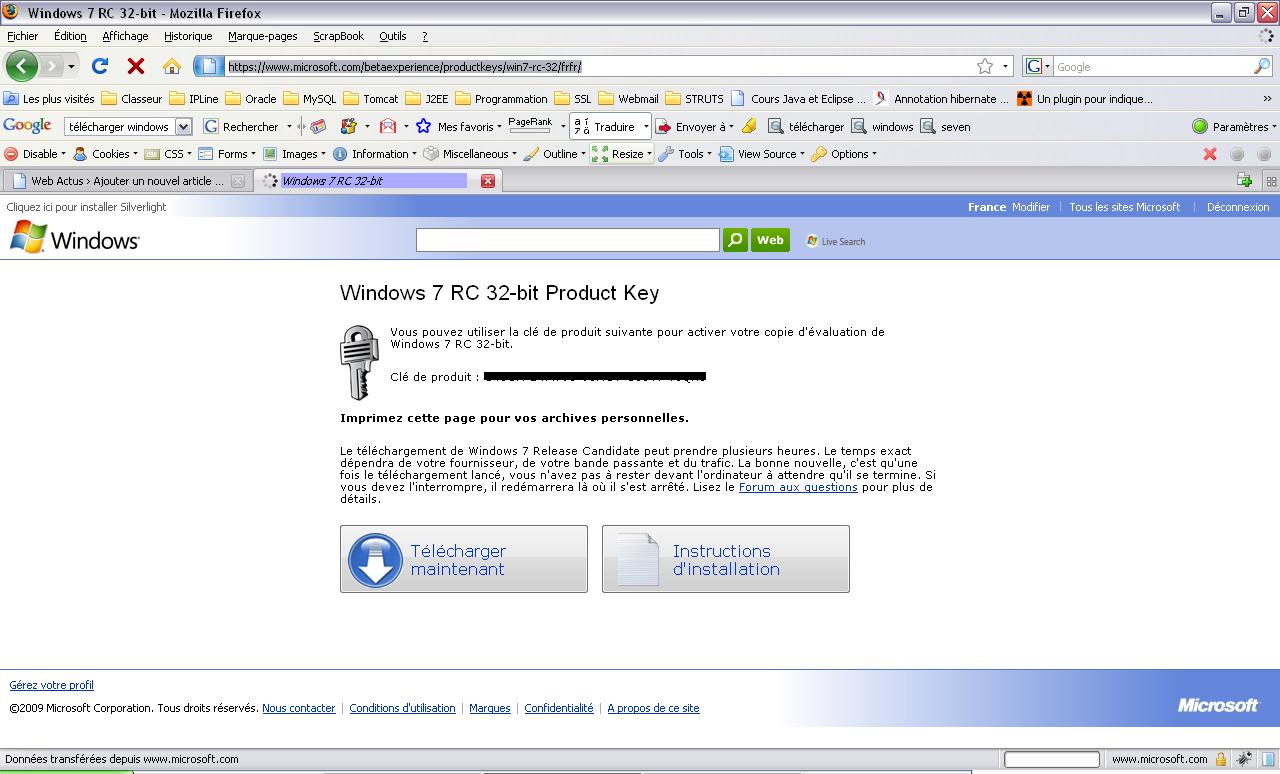Open the Historique menu
1280x774 pixels.
tap(188, 36)
